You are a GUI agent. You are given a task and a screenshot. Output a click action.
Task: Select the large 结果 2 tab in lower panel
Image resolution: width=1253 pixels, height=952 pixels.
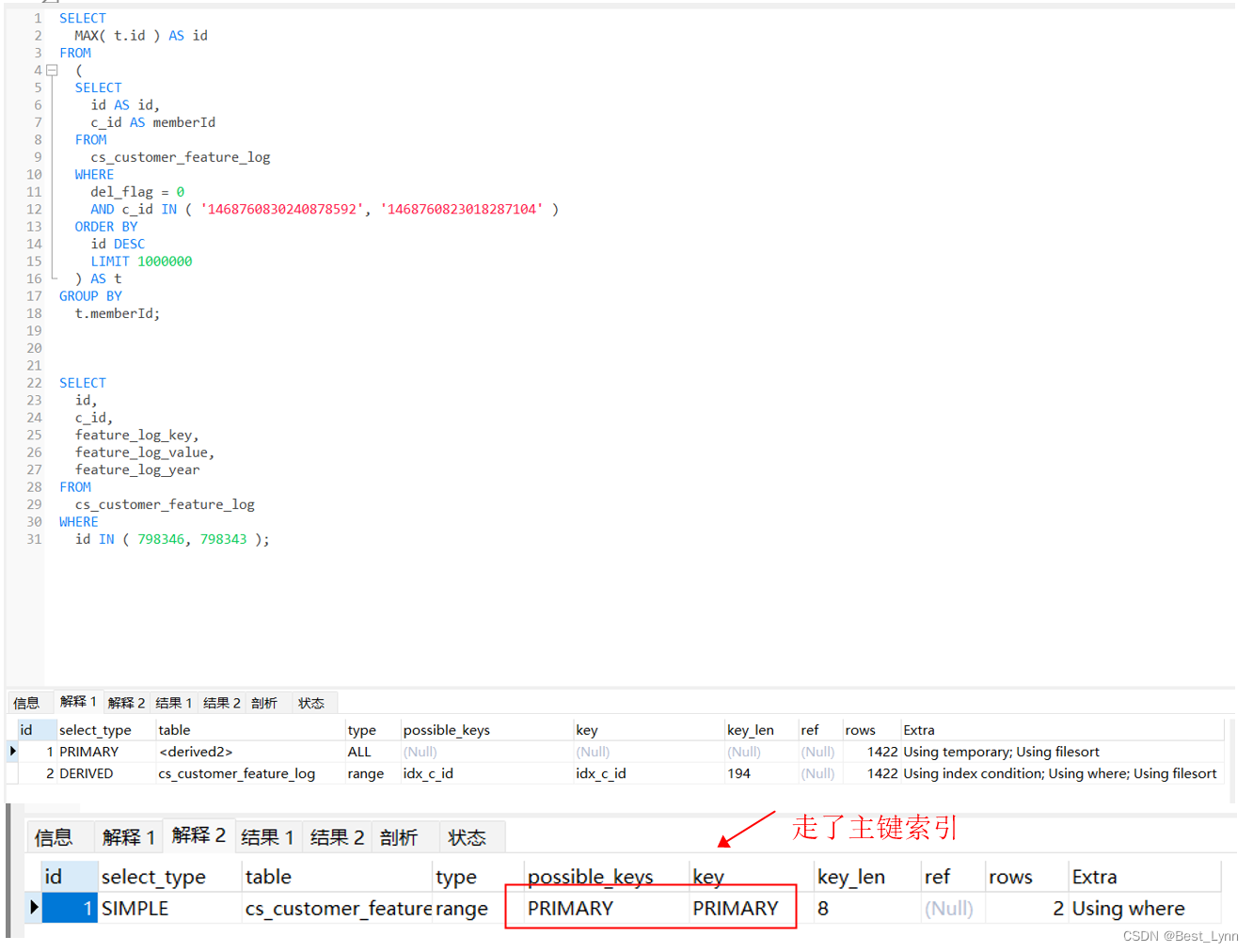(337, 837)
